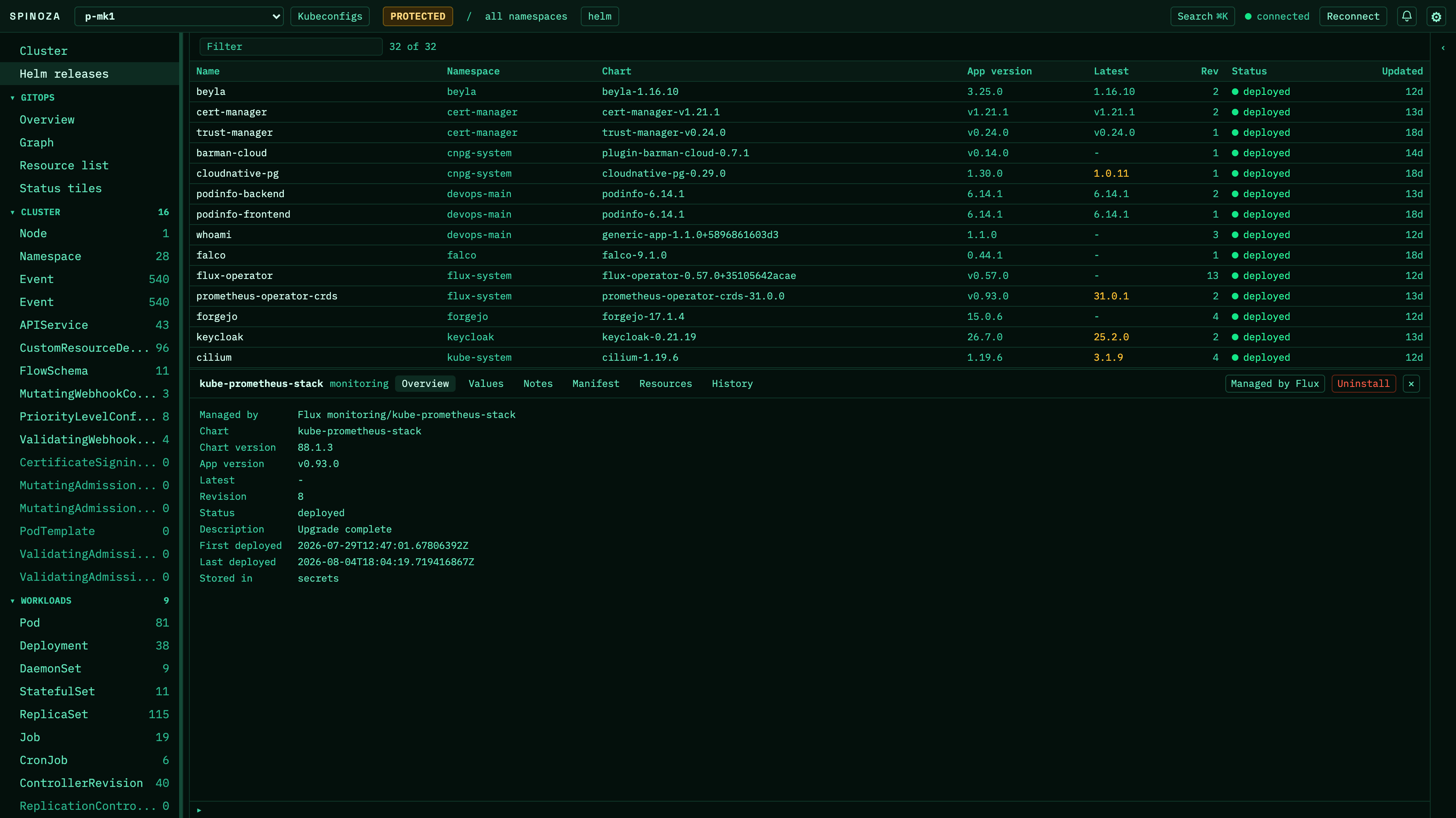This screenshot has width=1456, height=818.
Task: Click the PROTECTED badge
Action: (418, 16)
